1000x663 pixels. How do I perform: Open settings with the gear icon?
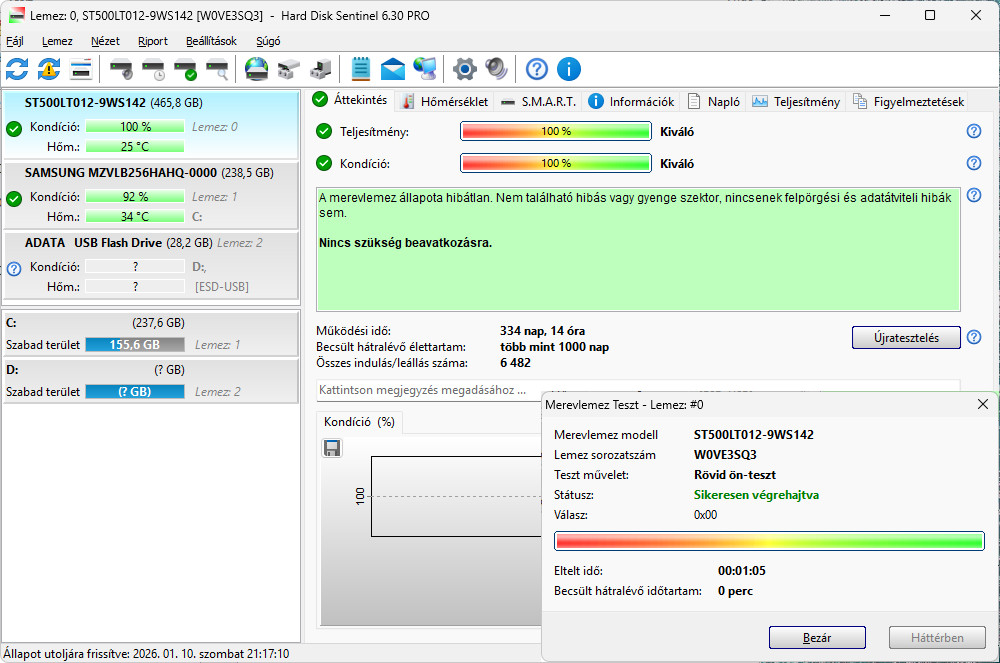464,69
